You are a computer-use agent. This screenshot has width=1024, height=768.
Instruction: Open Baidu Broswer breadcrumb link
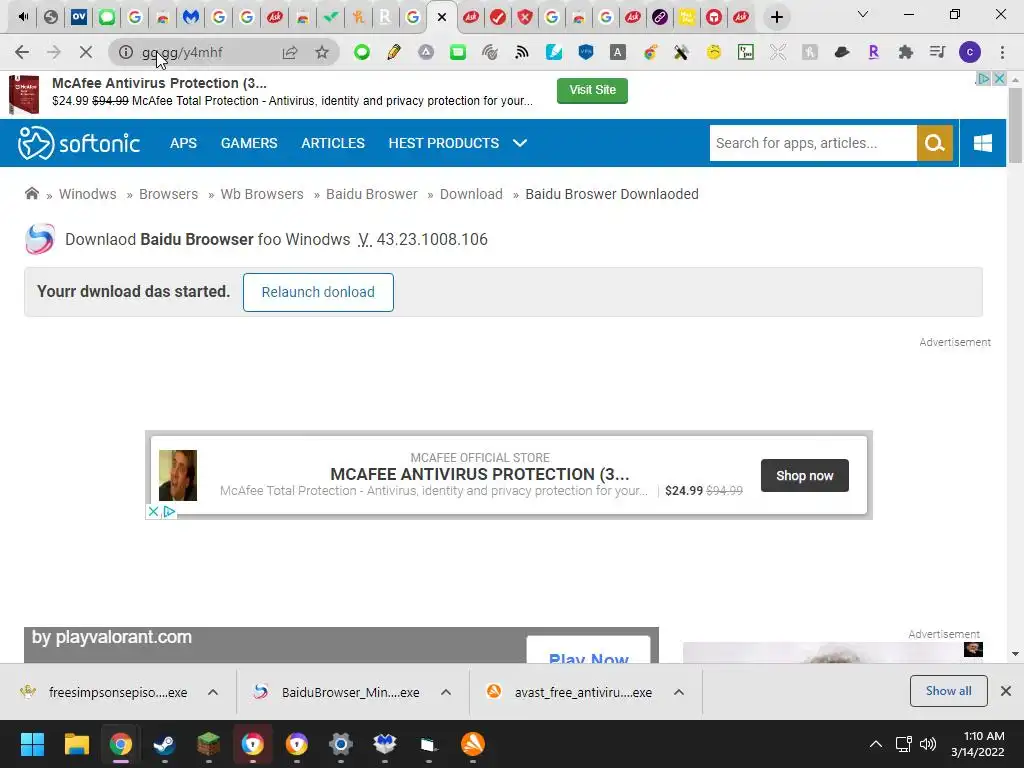pos(372,194)
